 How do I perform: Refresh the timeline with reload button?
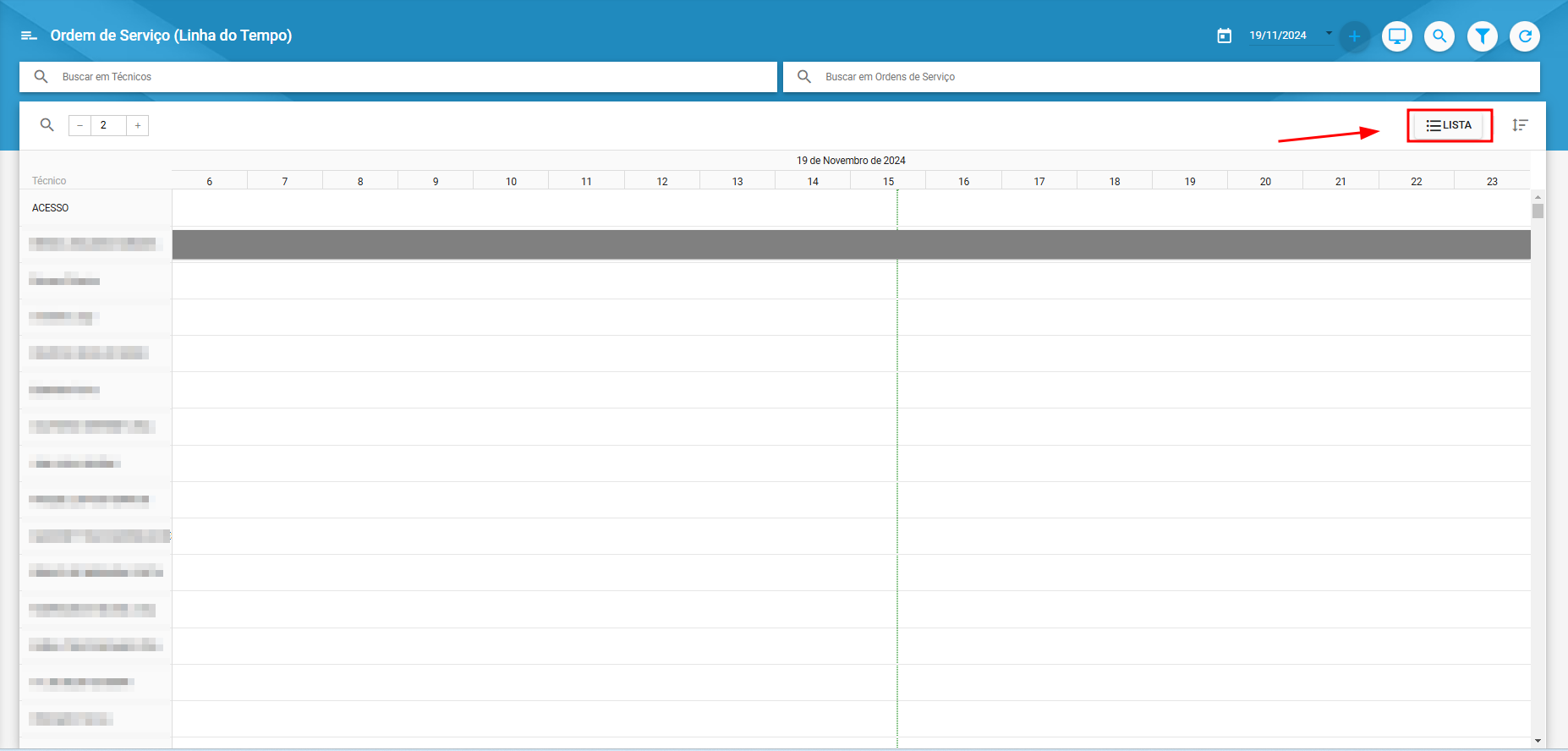tap(1525, 36)
